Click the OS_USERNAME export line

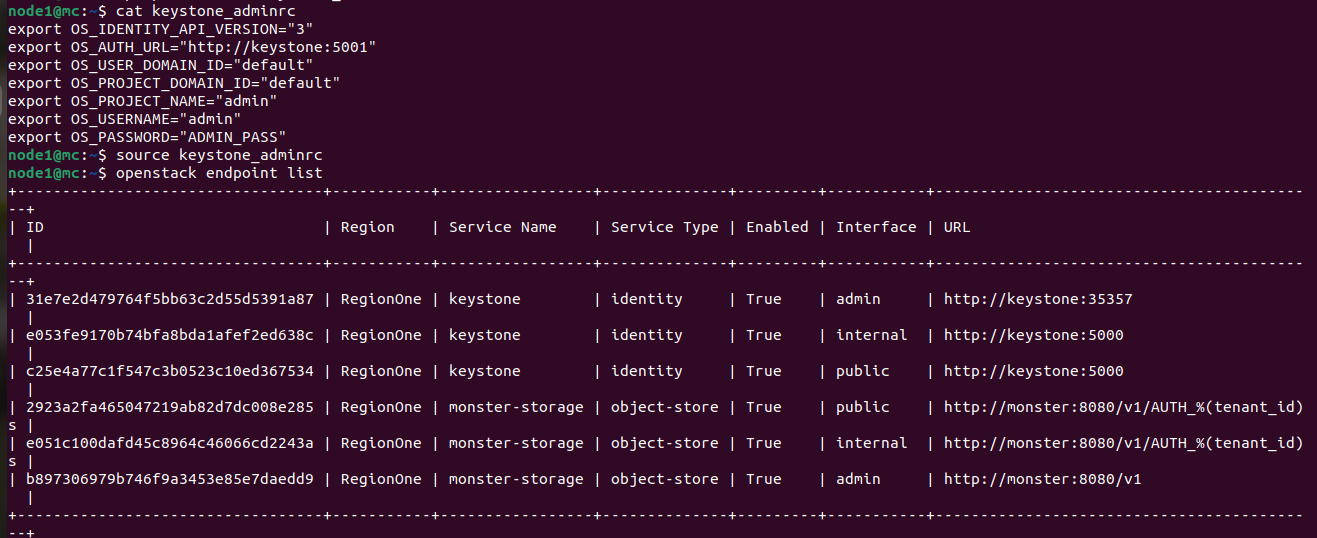coord(125,119)
